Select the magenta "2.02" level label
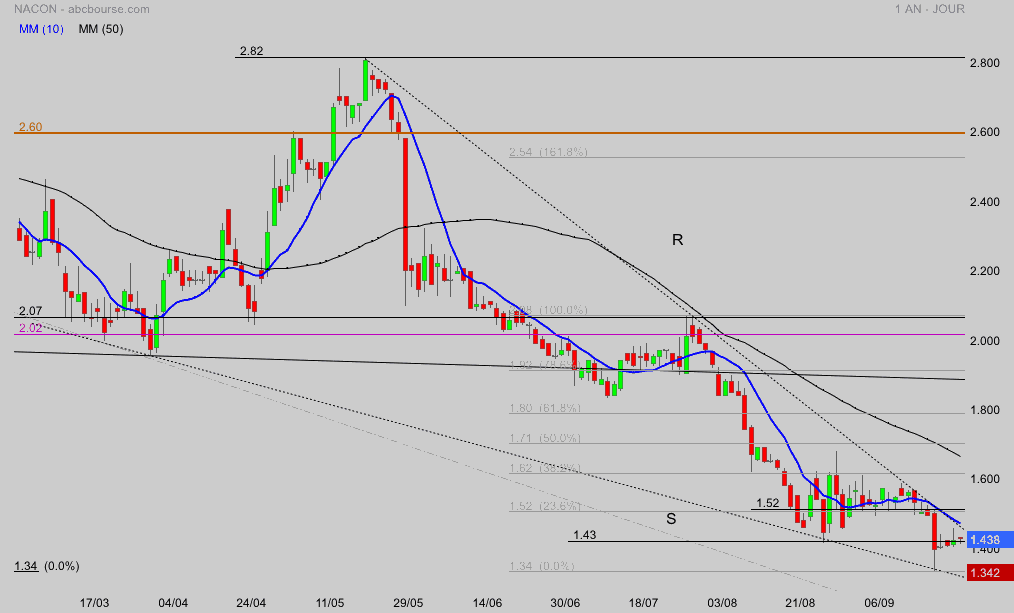Viewport: 1014px width, 613px height. 30,328
